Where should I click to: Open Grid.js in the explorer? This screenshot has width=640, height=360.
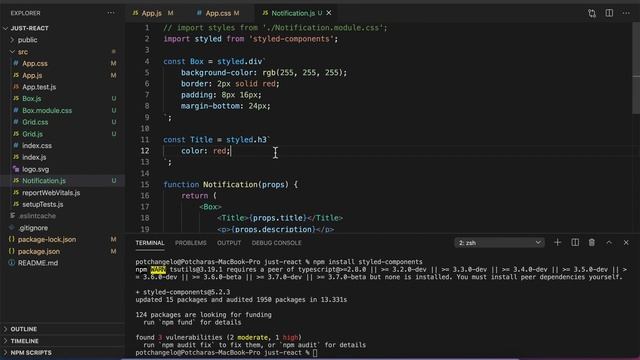click(x=32, y=134)
